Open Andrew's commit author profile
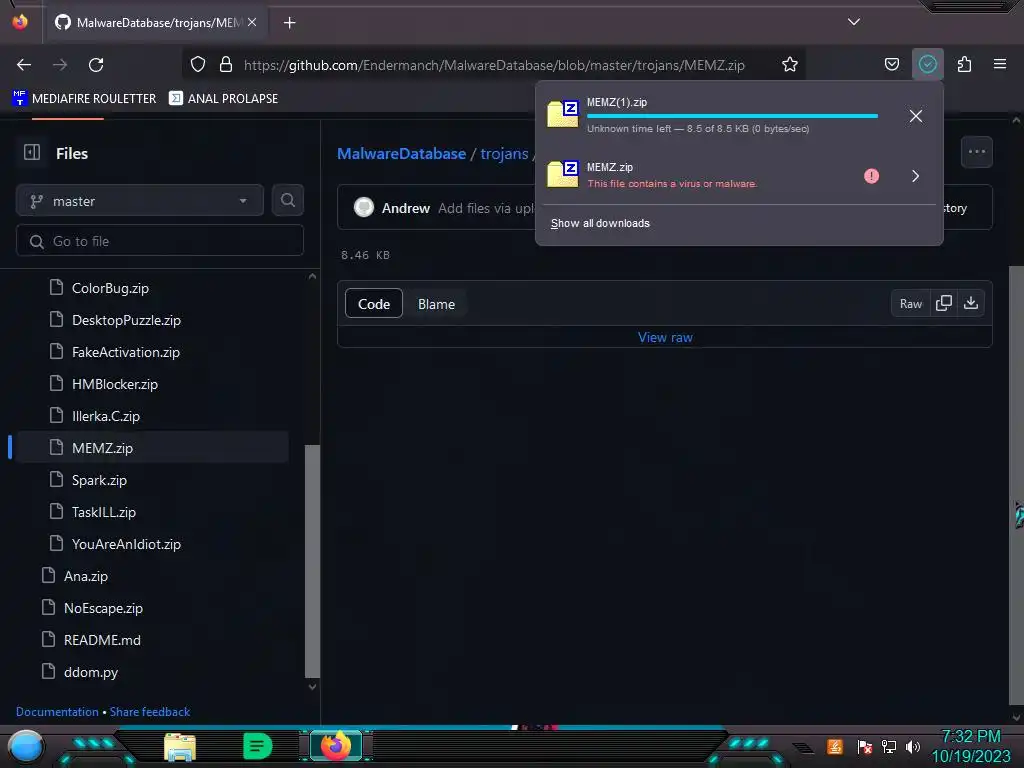 click(406, 208)
